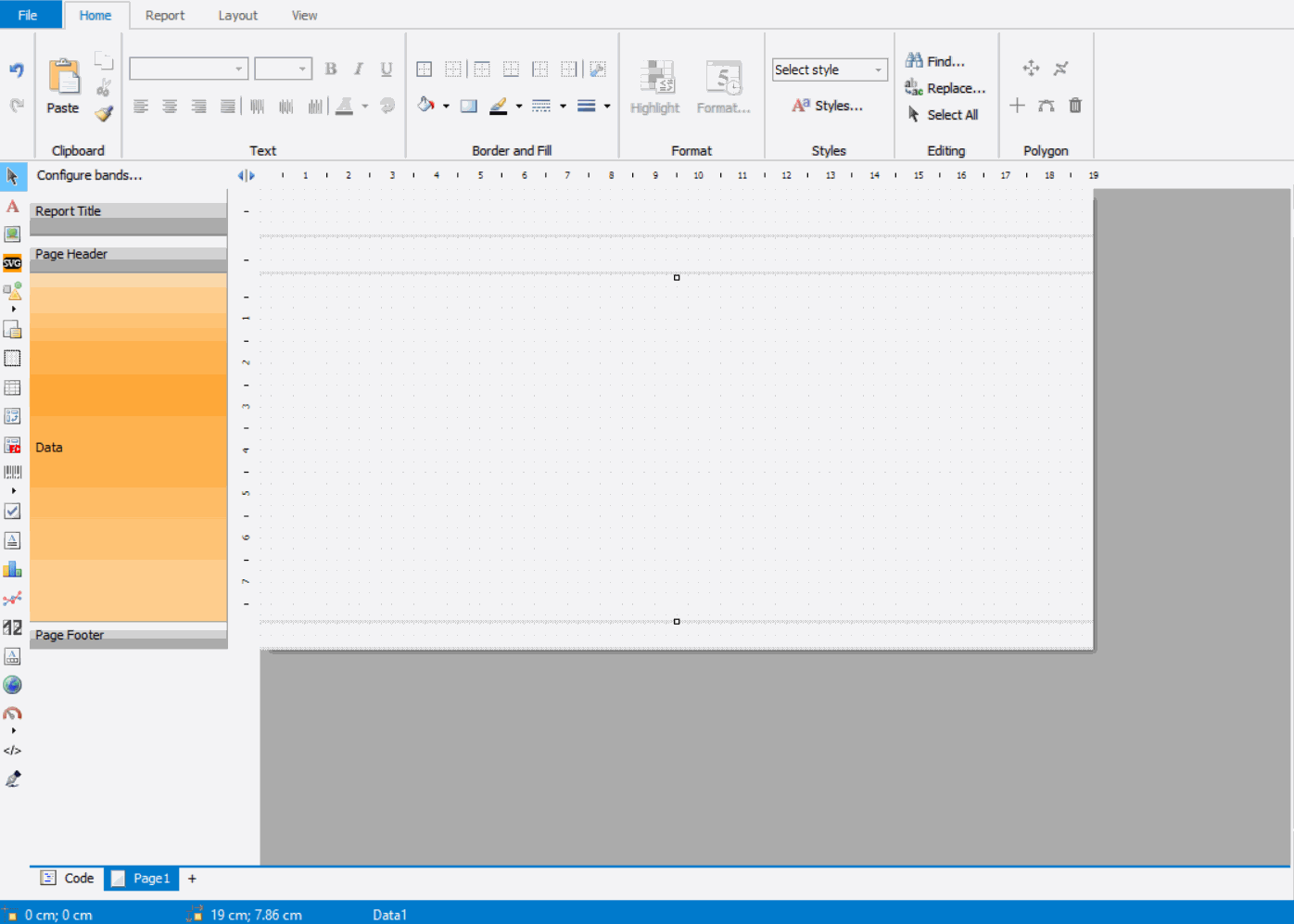Switch to the Layout ribbon tab
Image resolution: width=1294 pixels, height=924 pixels.
pos(238,16)
